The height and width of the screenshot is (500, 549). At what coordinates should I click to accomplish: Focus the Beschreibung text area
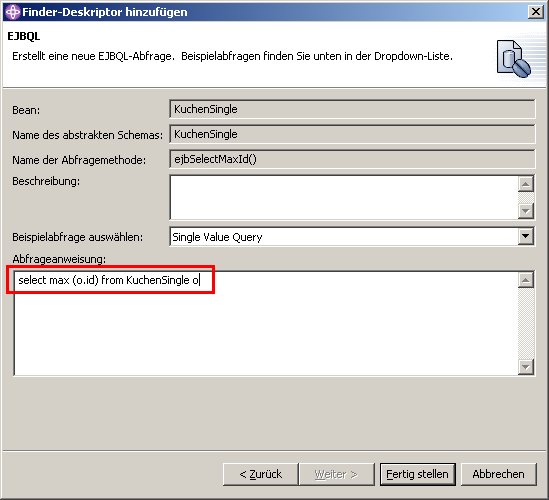344,197
